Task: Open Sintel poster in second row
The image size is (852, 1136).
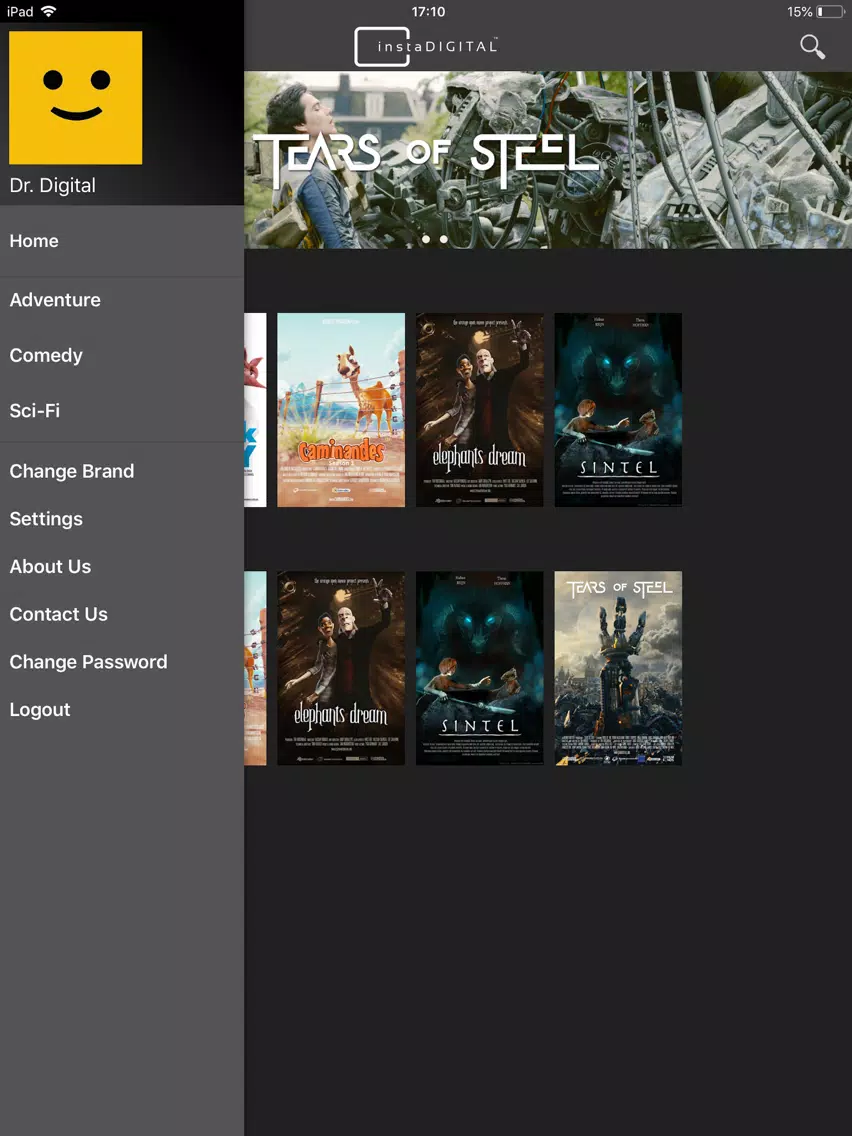Action: (480, 668)
